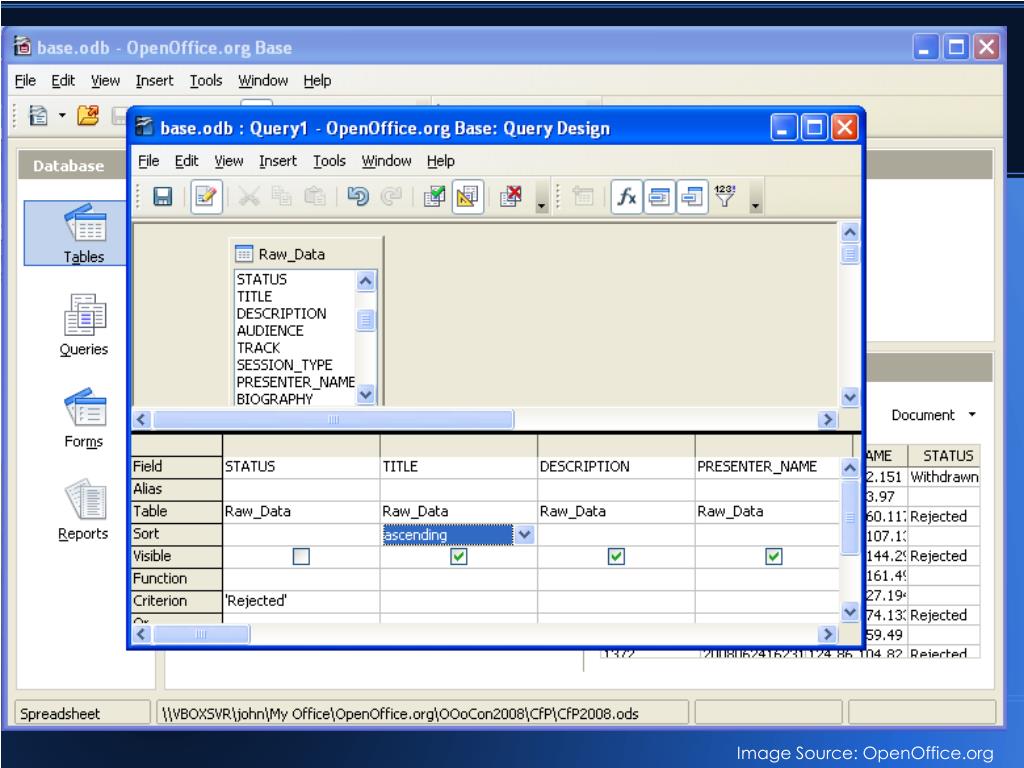The image size is (1024, 768).
Task: Select SESSION_TYPE in Raw_Data field list
Action: click(x=284, y=364)
